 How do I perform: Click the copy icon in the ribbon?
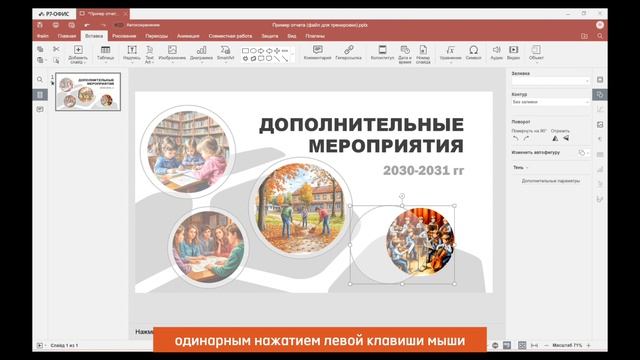40,49
